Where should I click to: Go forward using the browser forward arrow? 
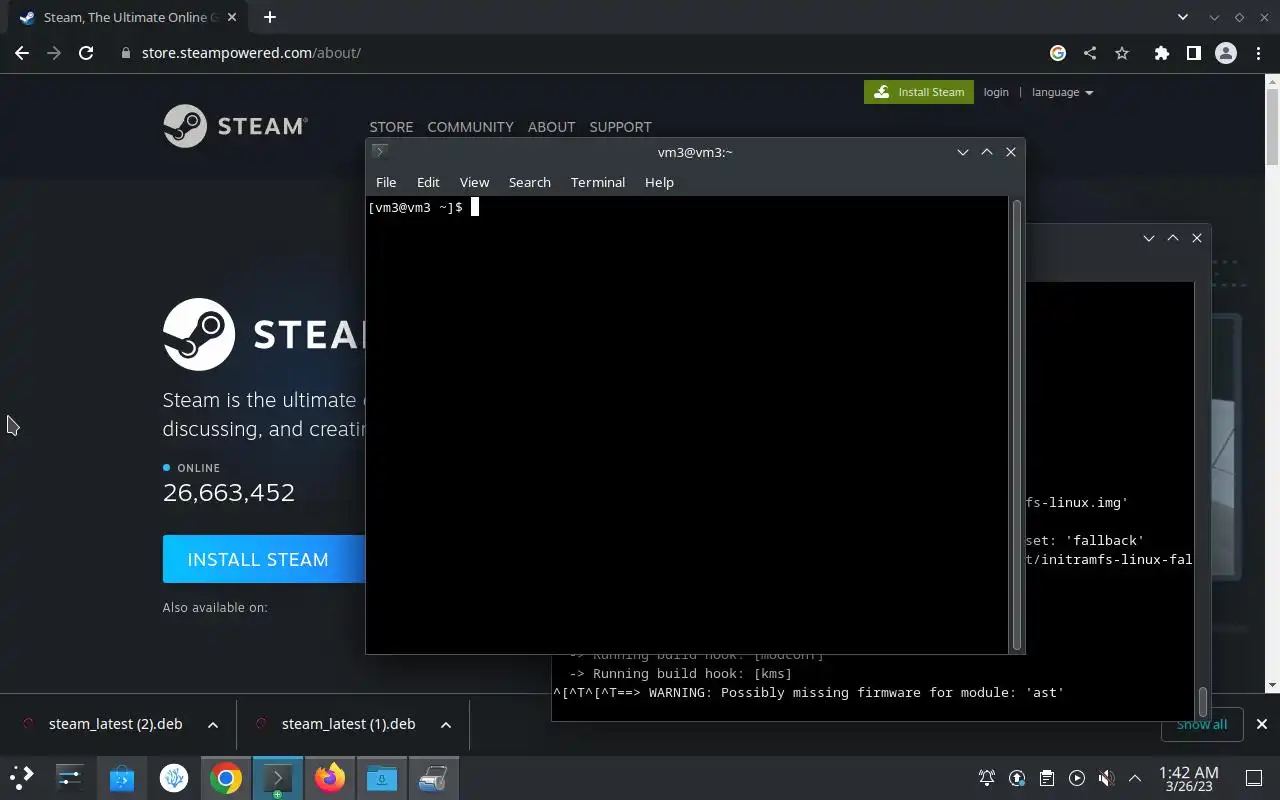point(54,53)
